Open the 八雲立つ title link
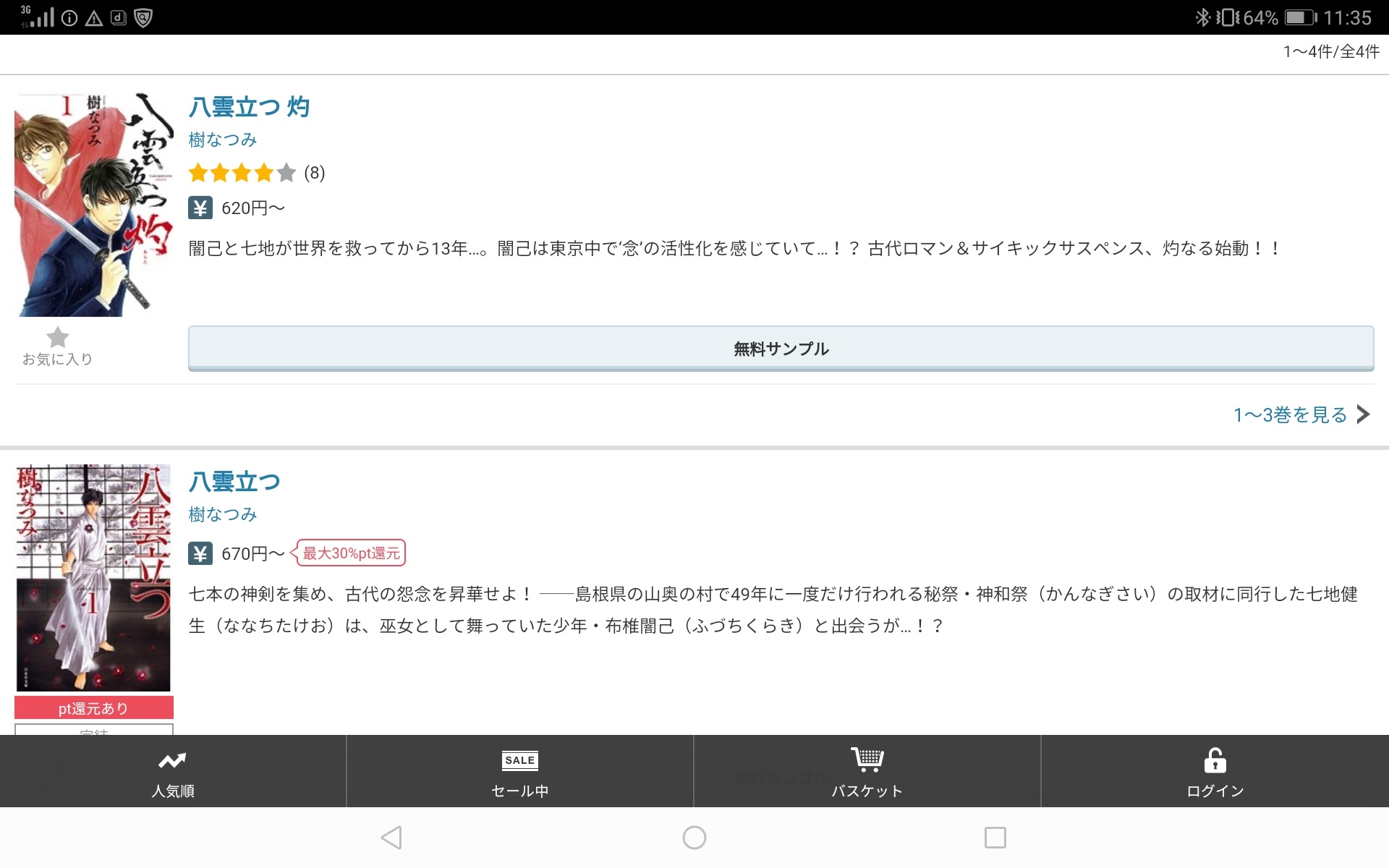 tap(234, 482)
